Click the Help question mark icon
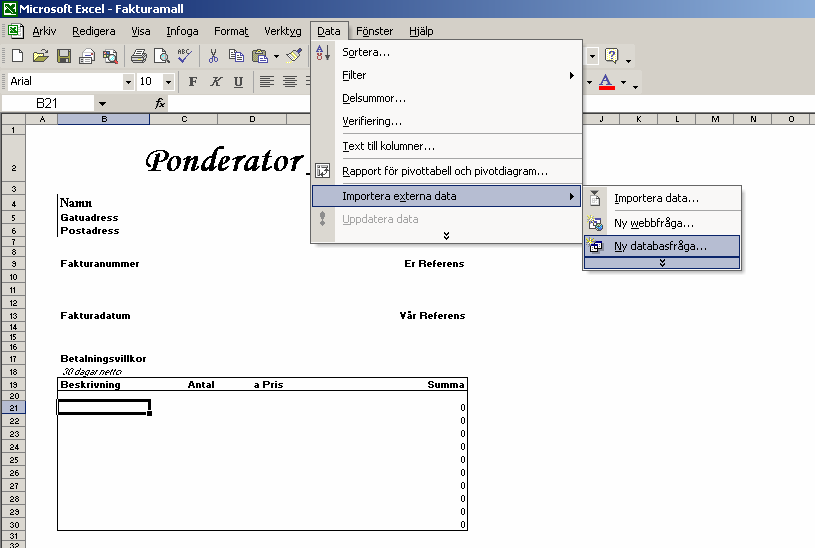 tap(612, 56)
